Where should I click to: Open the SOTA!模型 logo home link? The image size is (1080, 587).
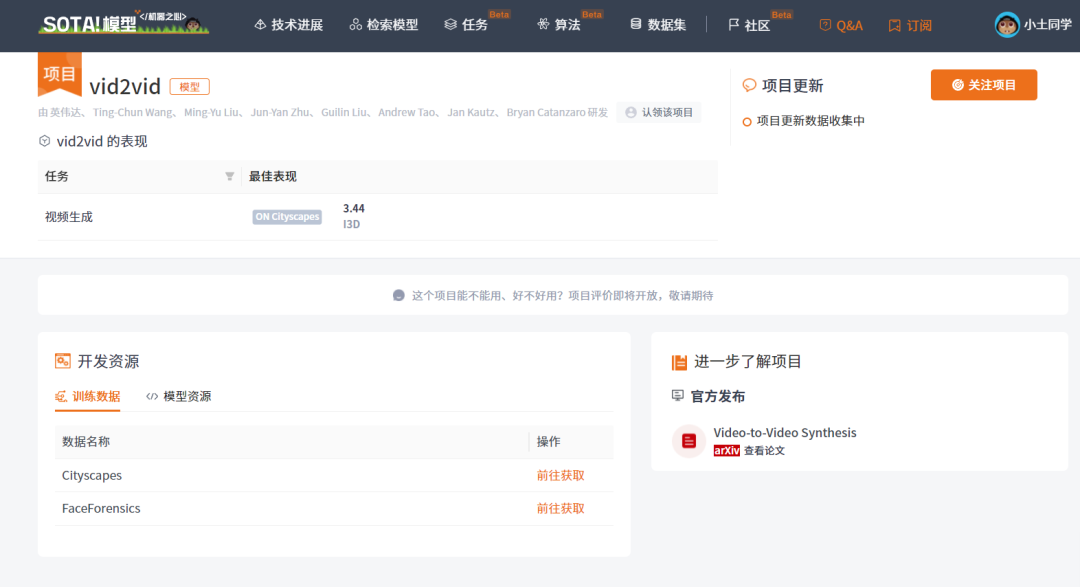[x=124, y=23]
